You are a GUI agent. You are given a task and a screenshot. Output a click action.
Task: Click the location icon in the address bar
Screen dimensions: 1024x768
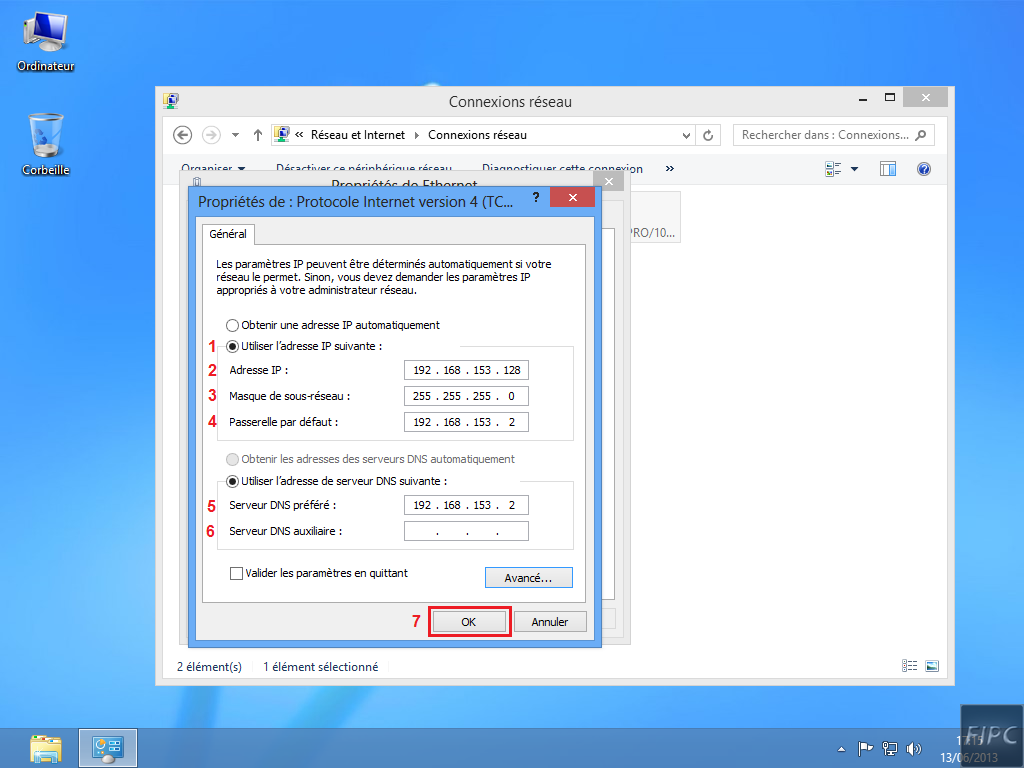point(281,135)
